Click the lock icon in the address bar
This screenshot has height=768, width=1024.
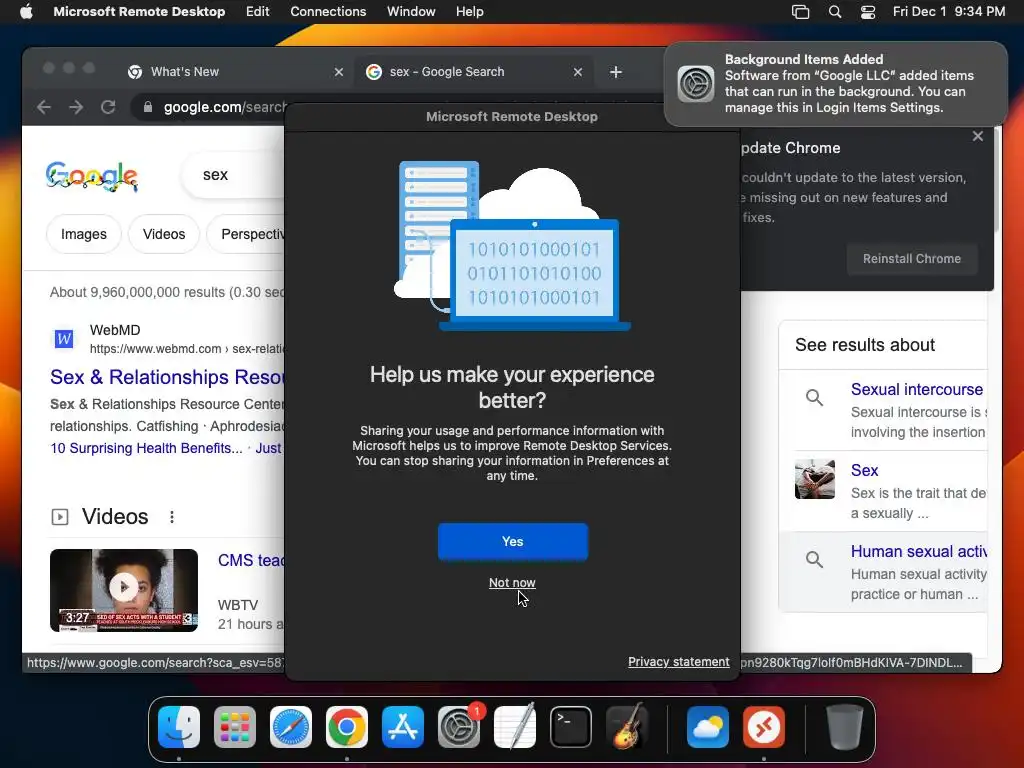(x=148, y=107)
